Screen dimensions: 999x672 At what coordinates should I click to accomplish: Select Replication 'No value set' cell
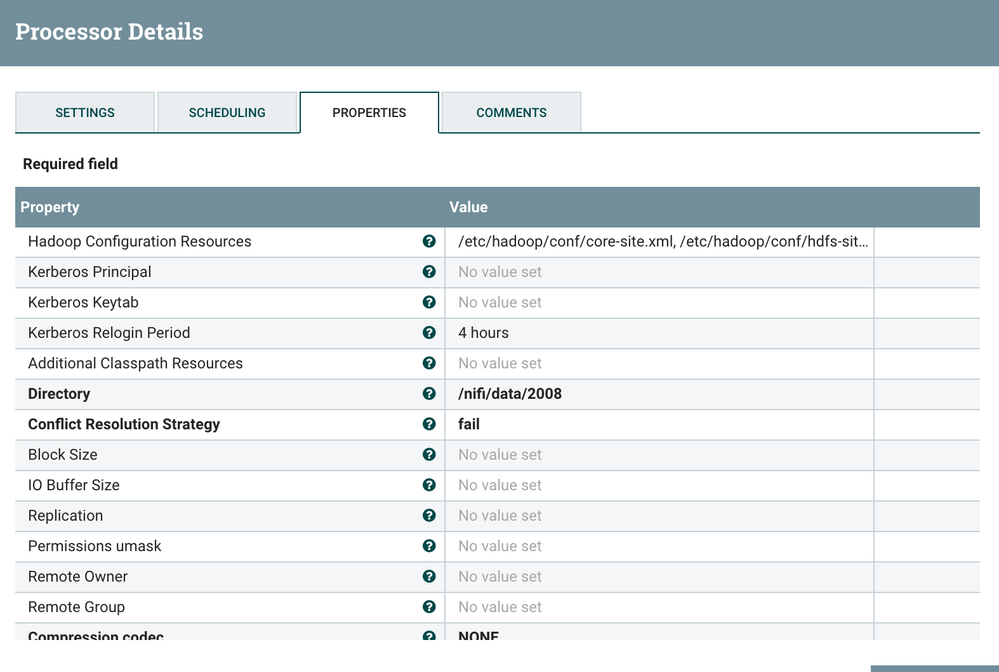[x=659, y=515]
